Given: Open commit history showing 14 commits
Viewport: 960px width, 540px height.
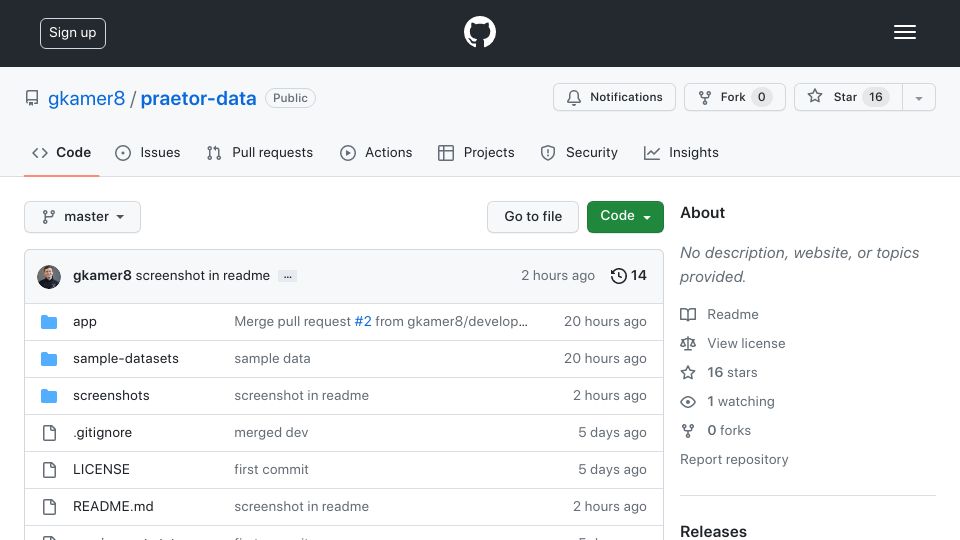Looking at the screenshot, I should pos(628,276).
